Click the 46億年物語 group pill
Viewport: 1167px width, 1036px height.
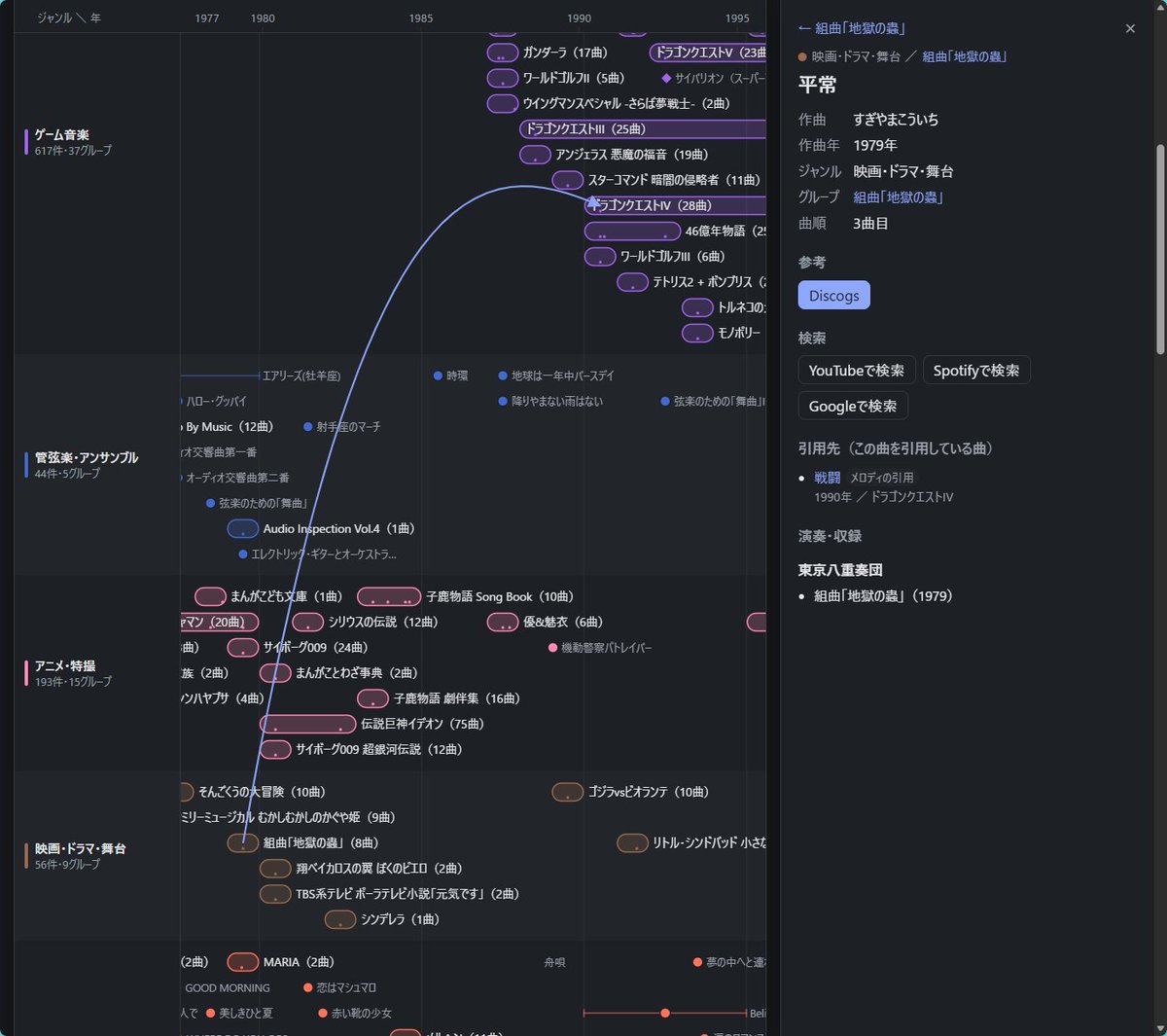[632, 232]
